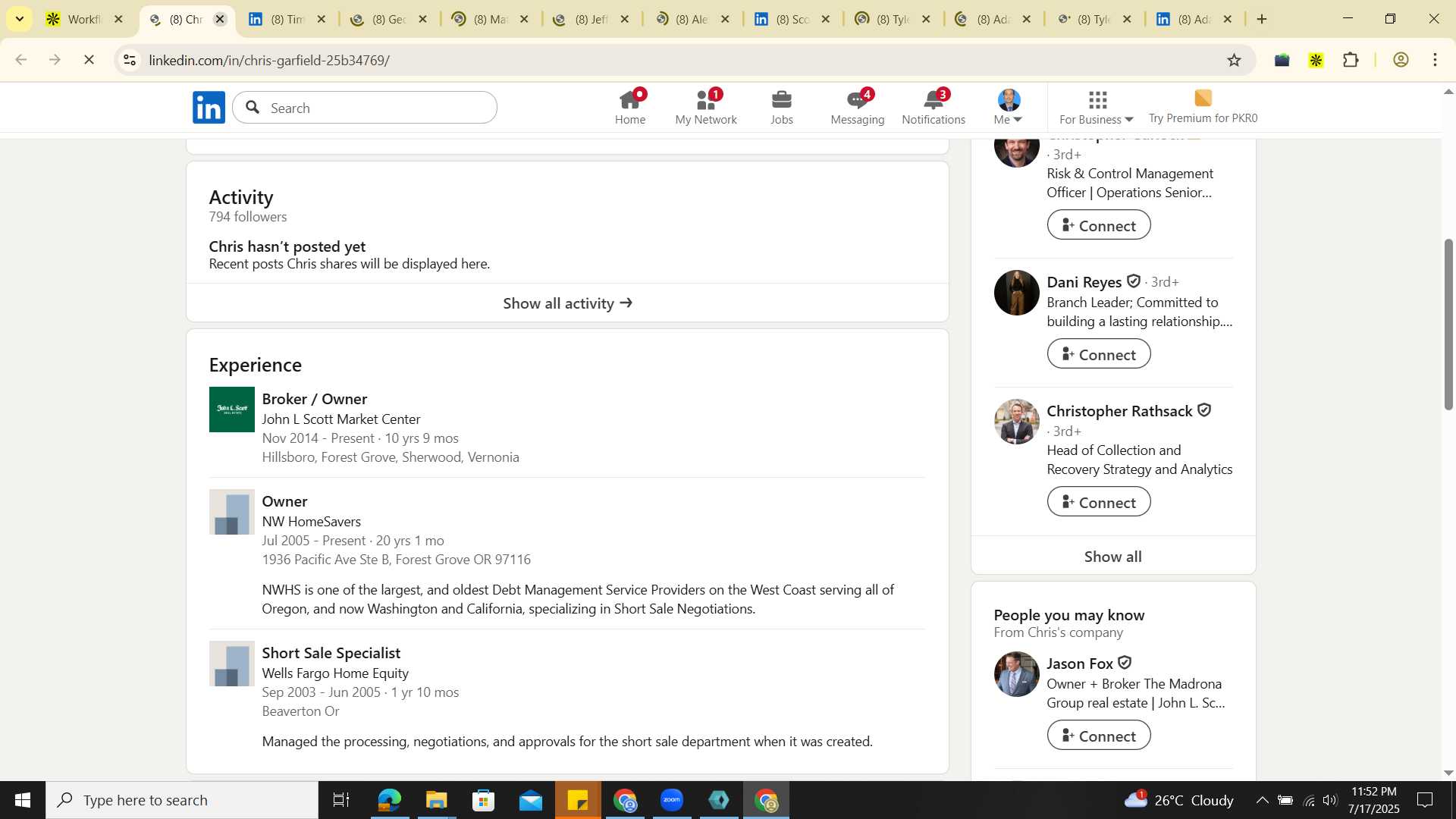Open a new browser tab

click(x=1262, y=19)
